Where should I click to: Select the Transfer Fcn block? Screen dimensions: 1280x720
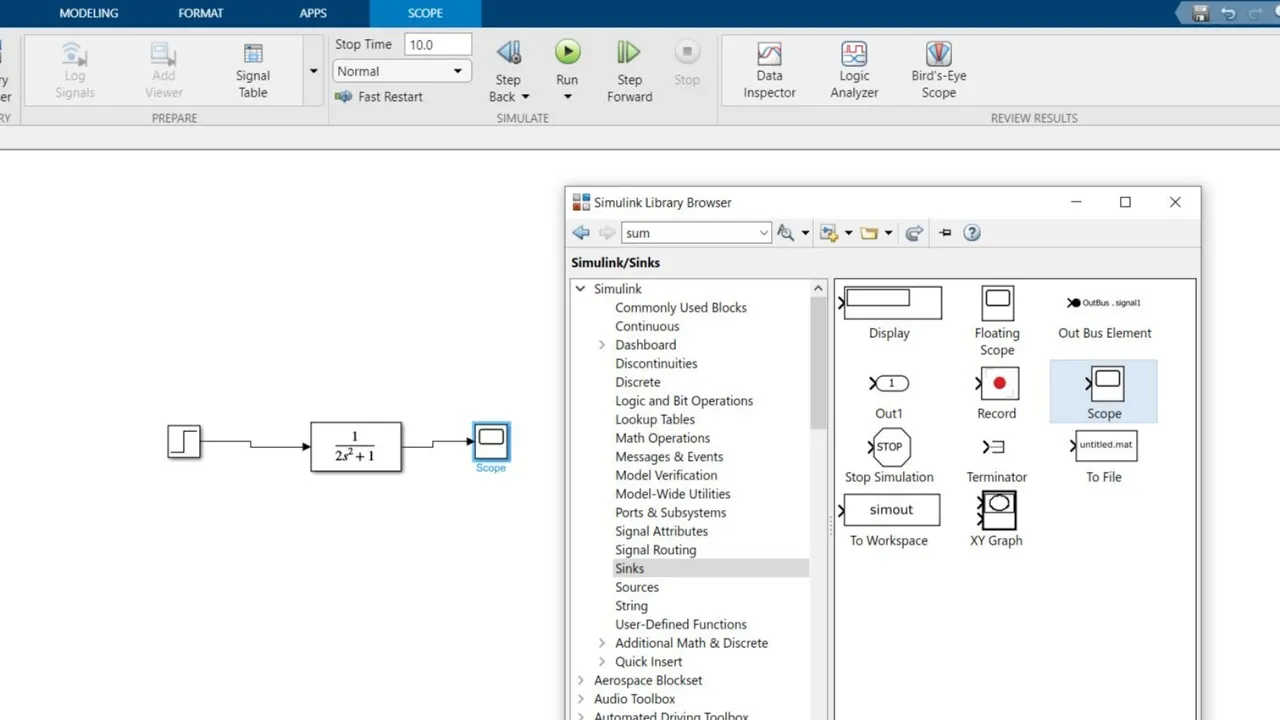click(x=356, y=447)
